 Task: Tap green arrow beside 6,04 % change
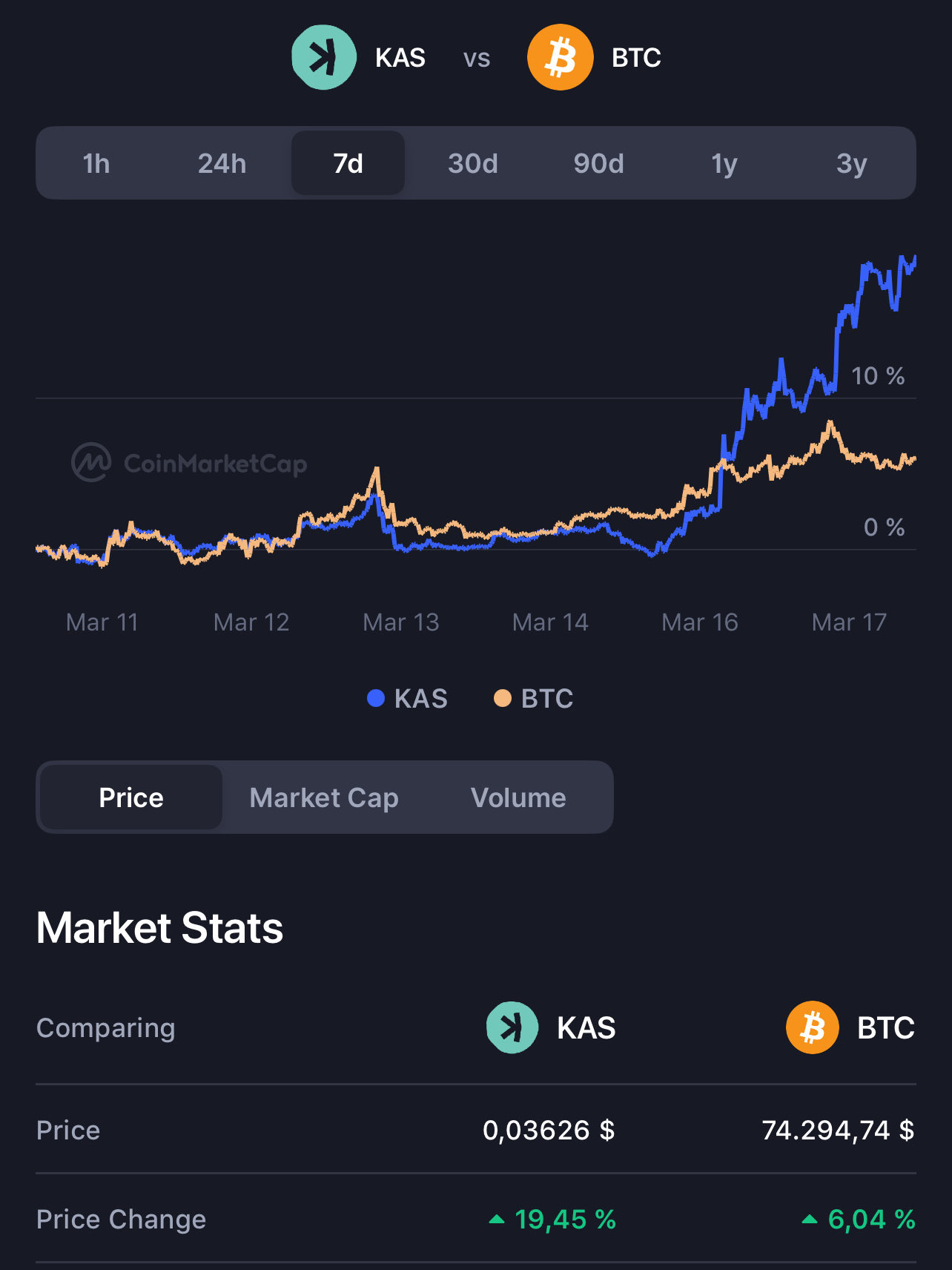tap(810, 1219)
